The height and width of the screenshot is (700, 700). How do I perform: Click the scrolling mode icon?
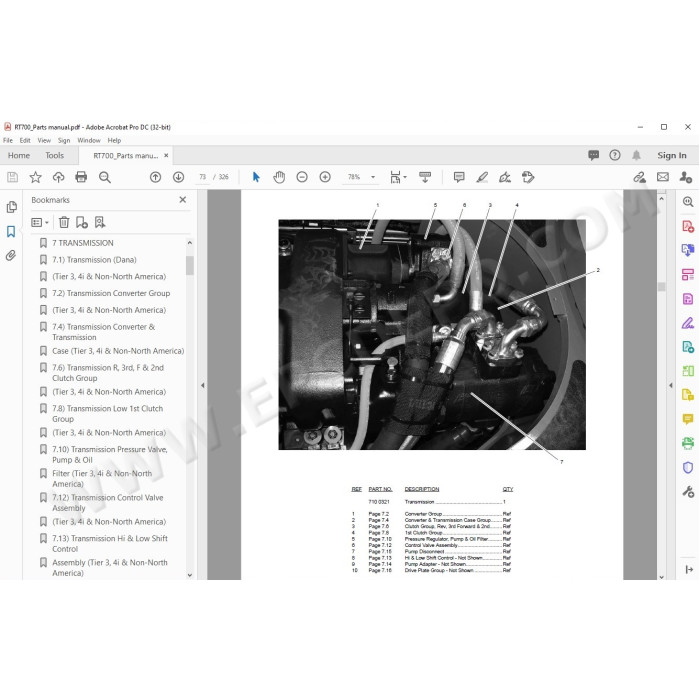tap(425, 177)
